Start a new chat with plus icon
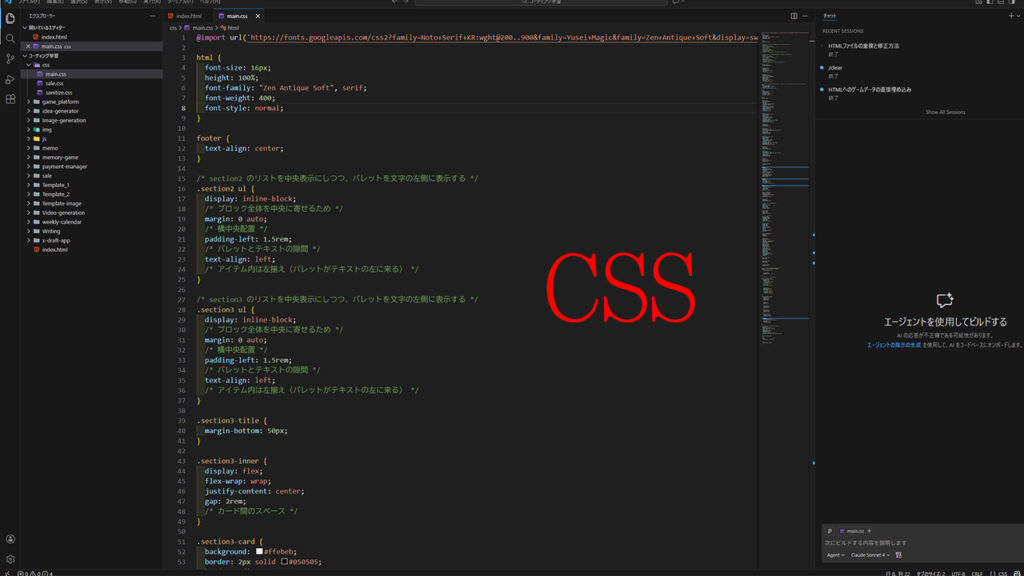The image size is (1024, 576). 1009,16
